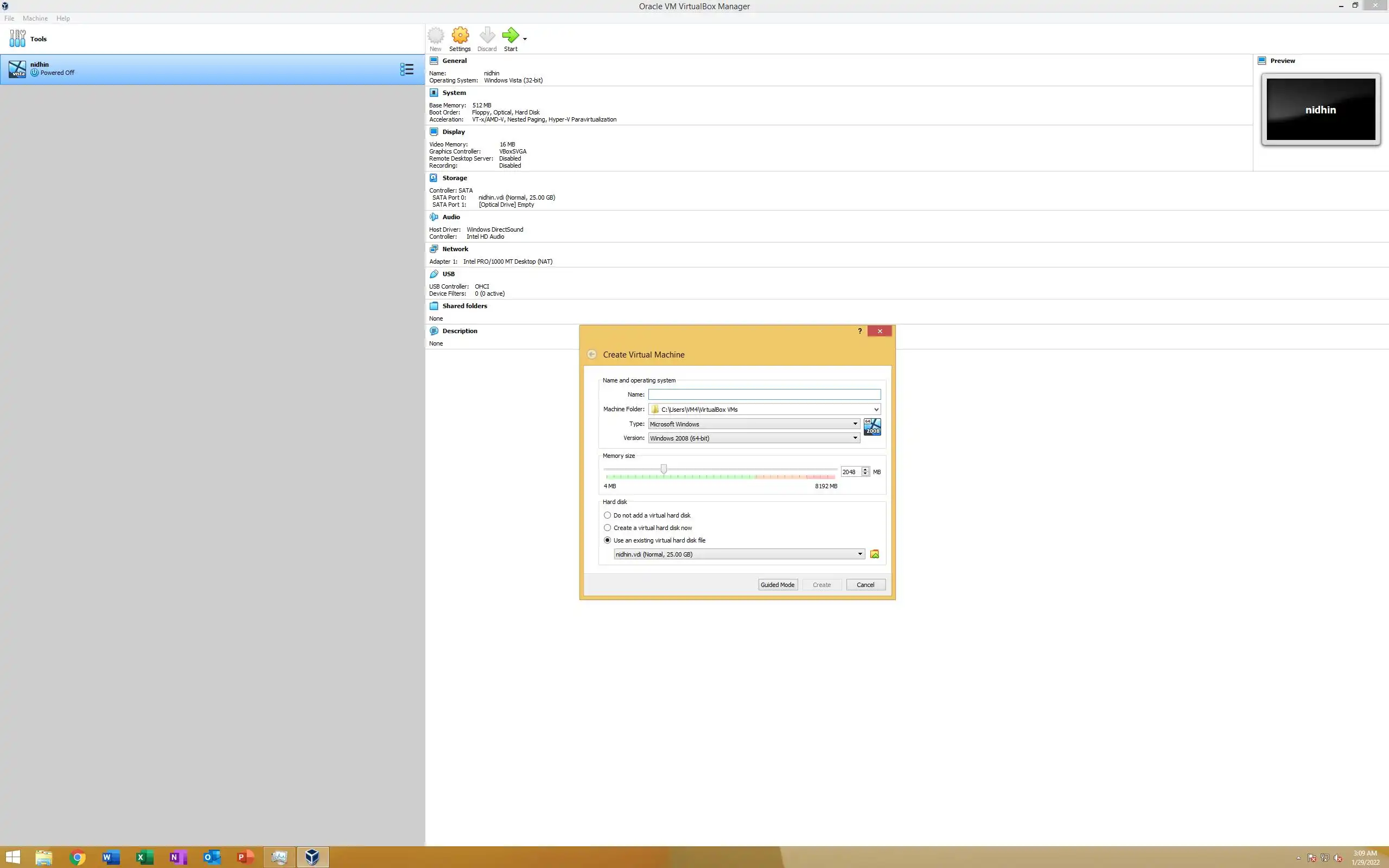Expand the Machine Folder dropdown
The width and height of the screenshot is (1389, 868).
pyautogui.click(x=876, y=409)
